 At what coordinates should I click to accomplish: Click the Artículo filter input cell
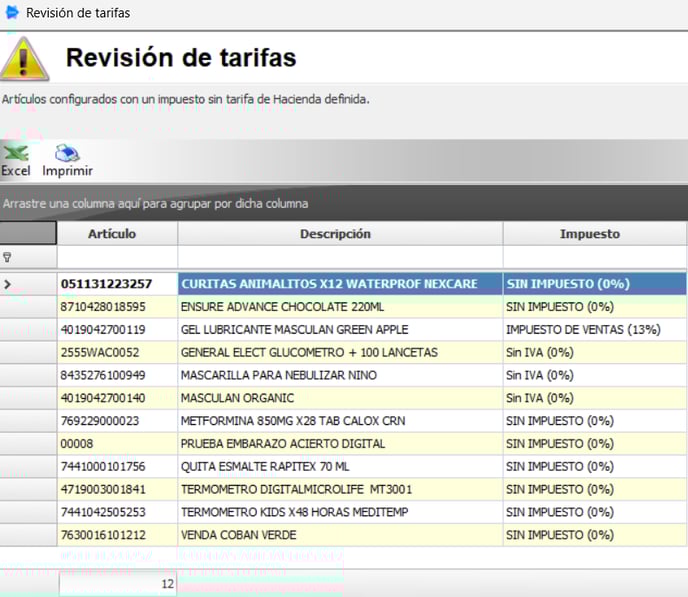pos(117,257)
